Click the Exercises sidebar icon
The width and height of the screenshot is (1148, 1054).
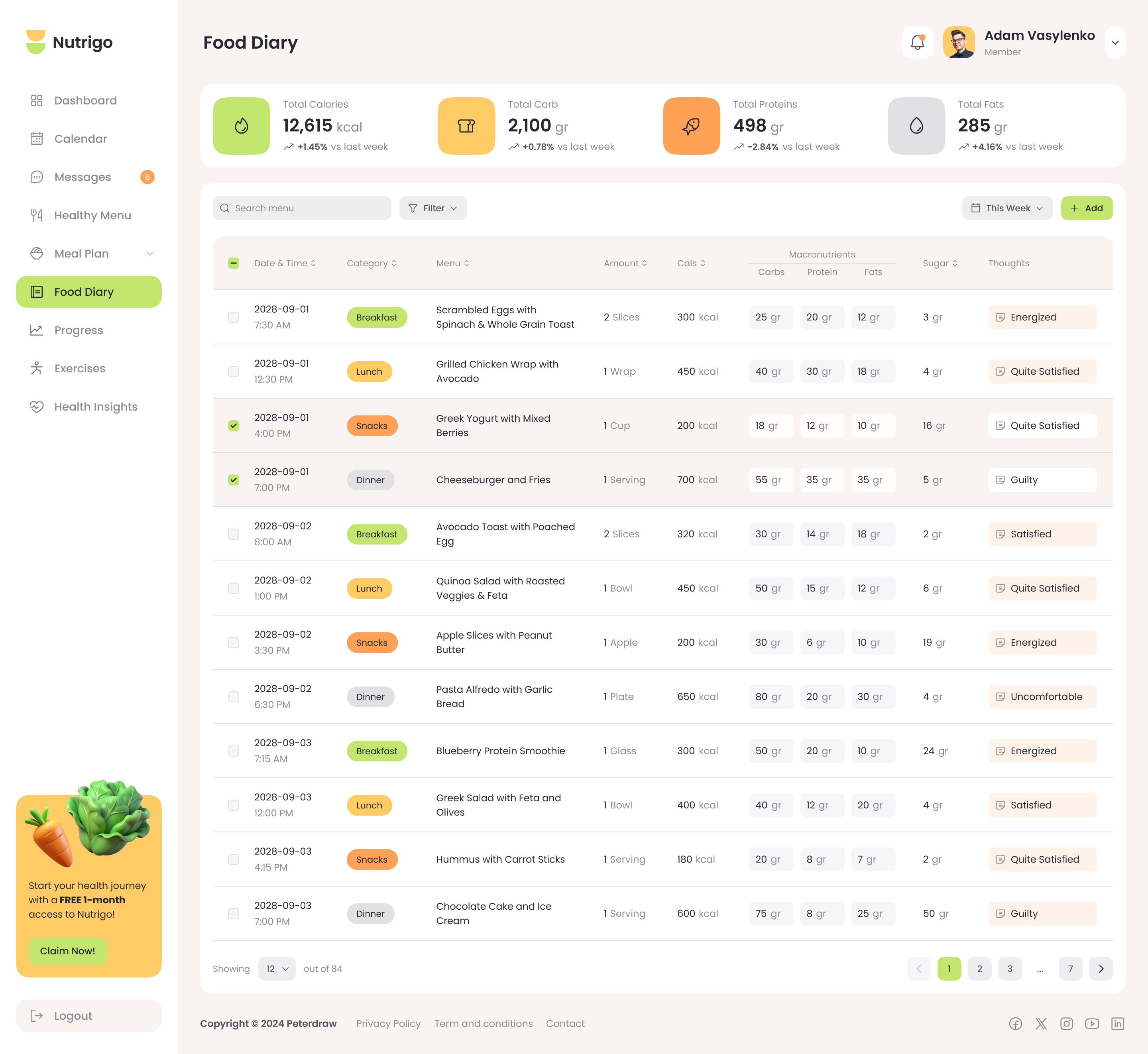[37, 368]
